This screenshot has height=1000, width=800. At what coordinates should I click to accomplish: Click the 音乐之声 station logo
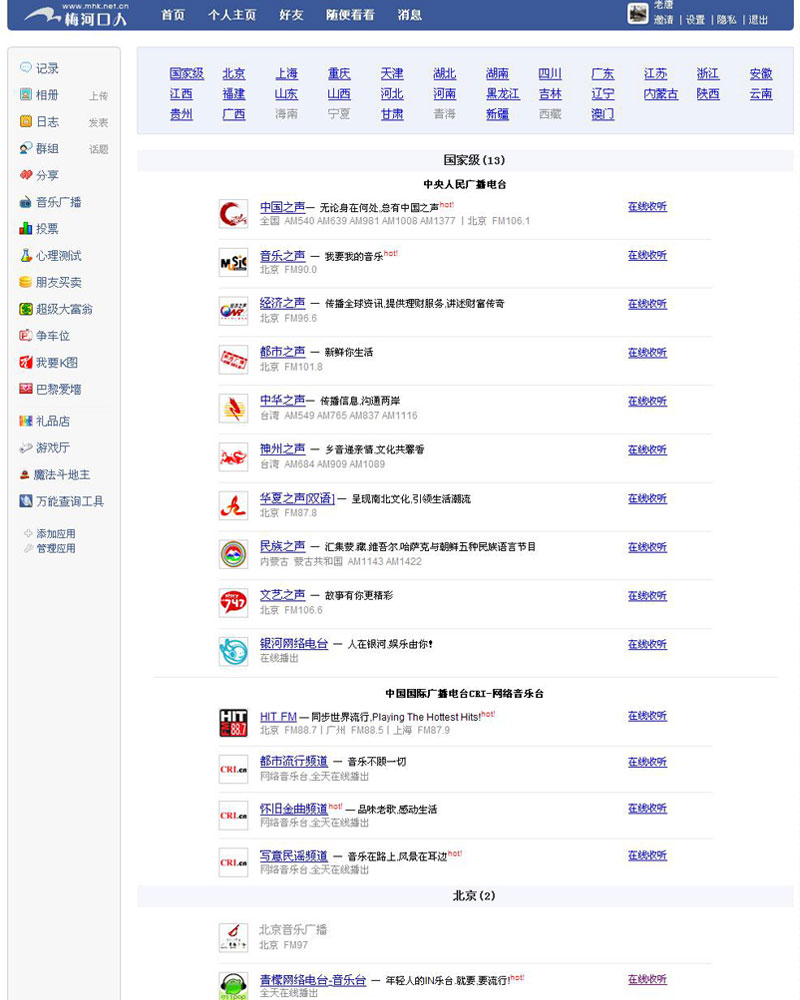pyautogui.click(x=233, y=262)
